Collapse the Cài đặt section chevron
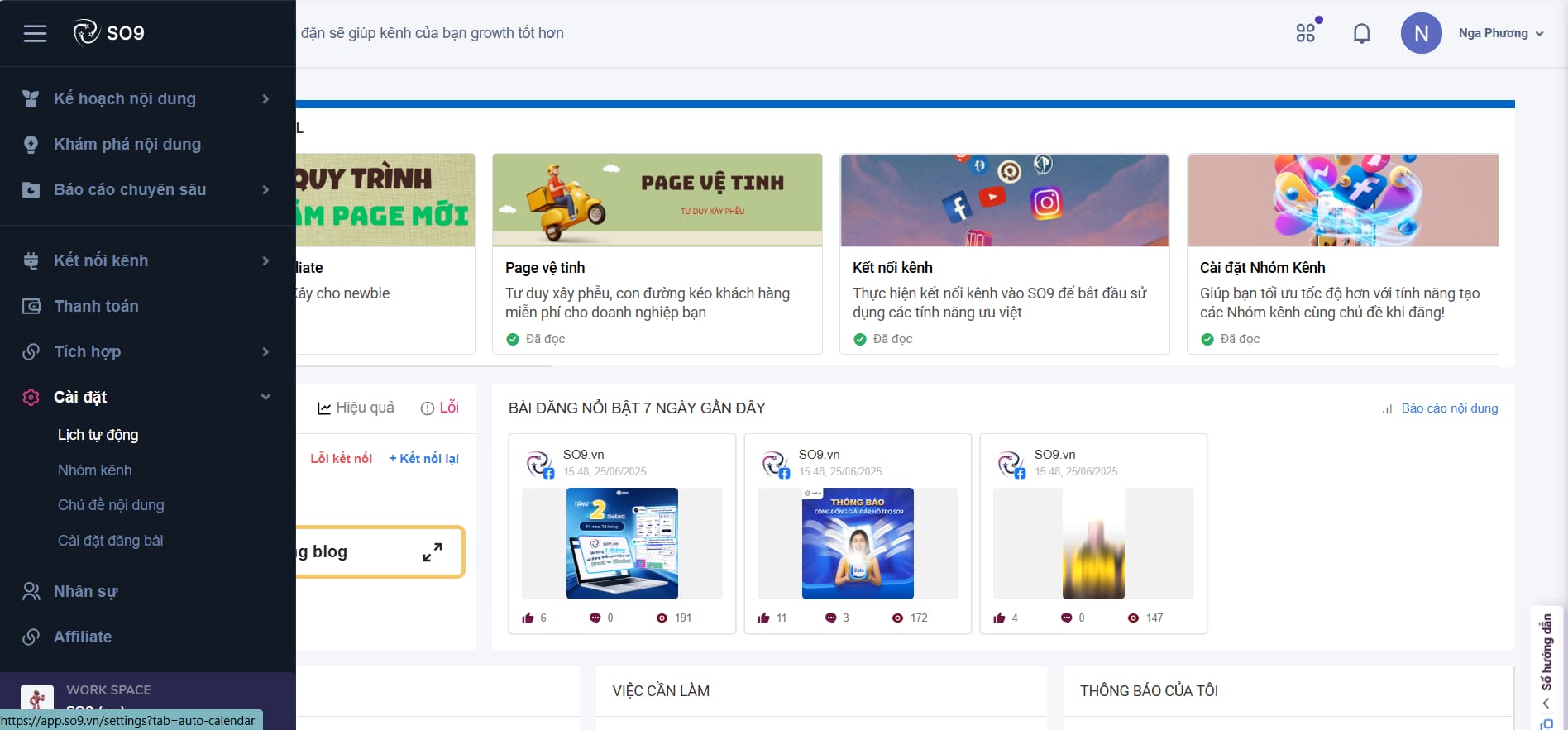Image resolution: width=1568 pixels, height=730 pixels. tap(265, 397)
